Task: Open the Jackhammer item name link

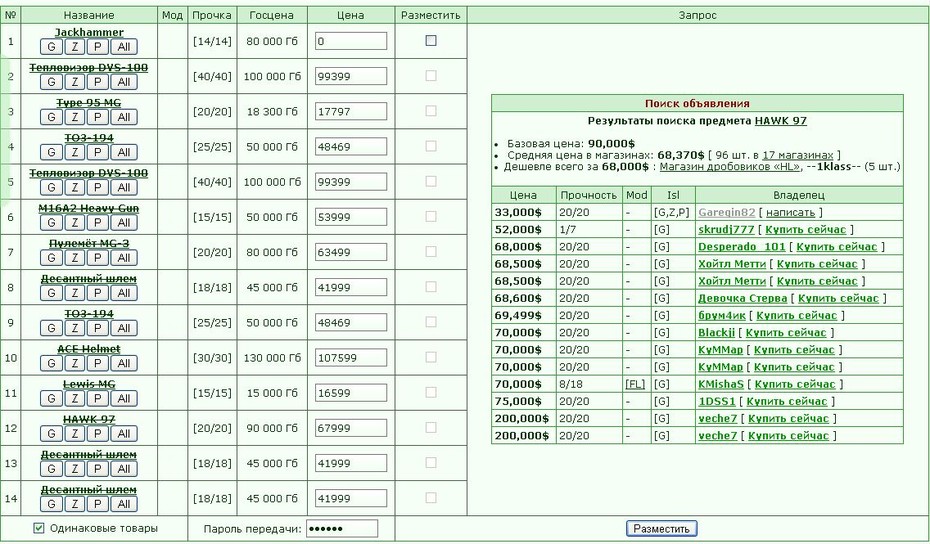Action: point(89,32)
